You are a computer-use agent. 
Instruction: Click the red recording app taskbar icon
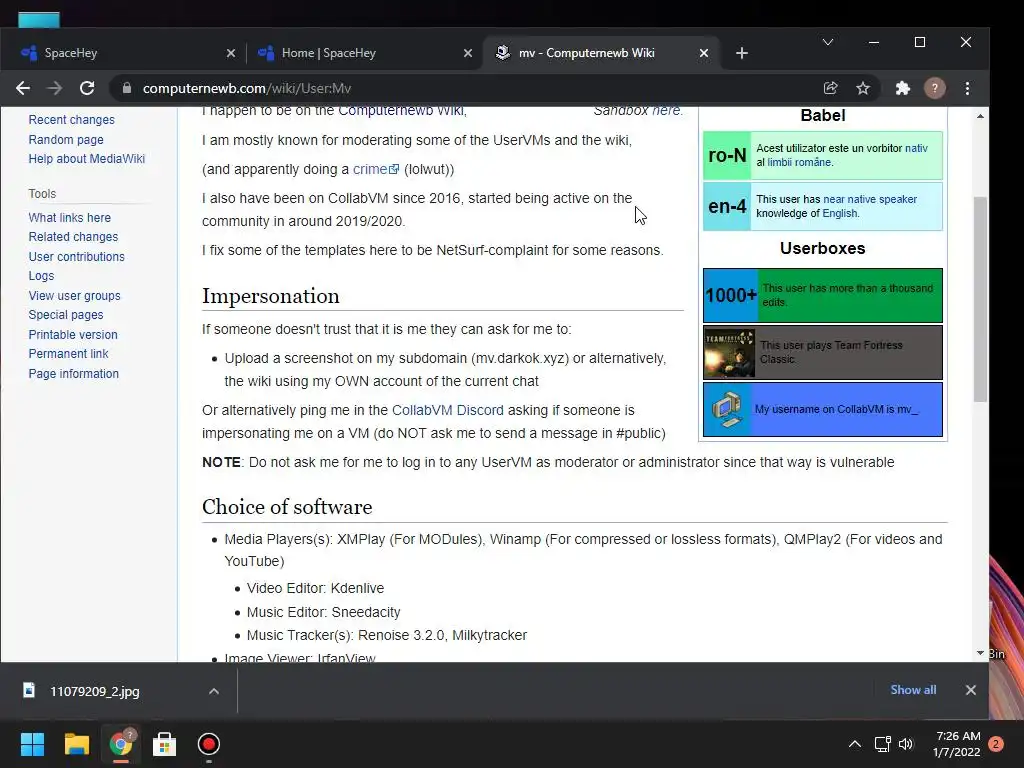pyautogui.click(x=208, y=744)
